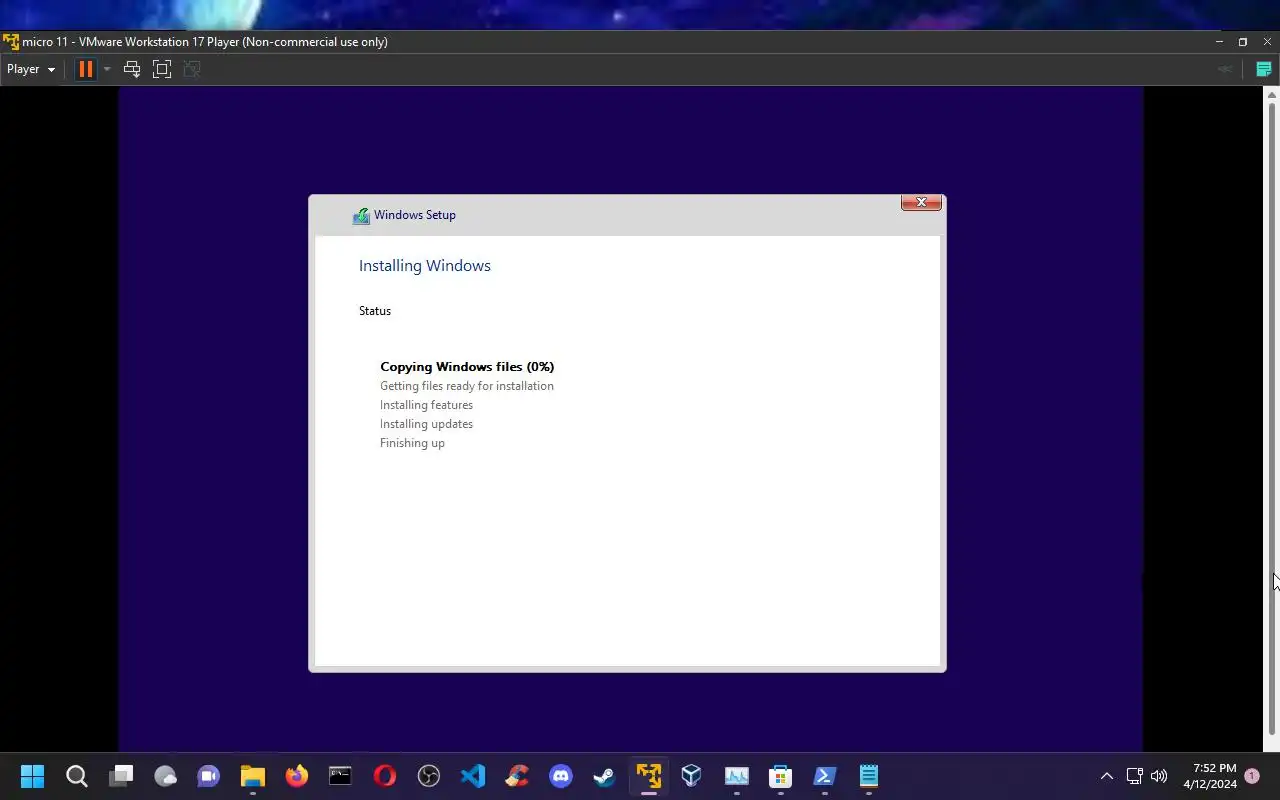This screenshot has width=1280, height=800.
Task: Open the cloud app icon on taskbar
Action: 165,776
